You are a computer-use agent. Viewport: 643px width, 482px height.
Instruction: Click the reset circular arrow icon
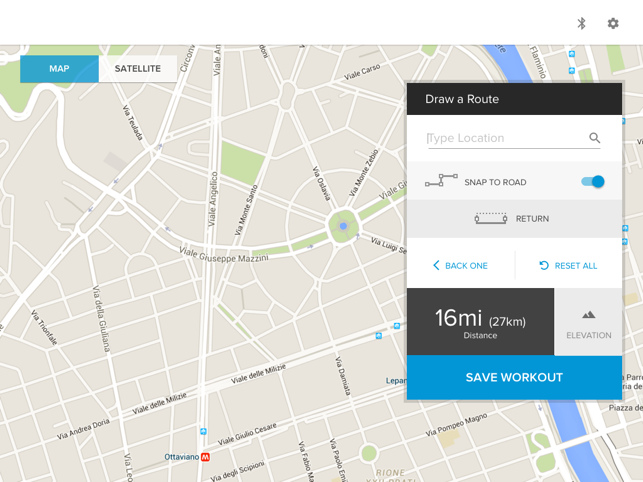[x=544, y=265]
